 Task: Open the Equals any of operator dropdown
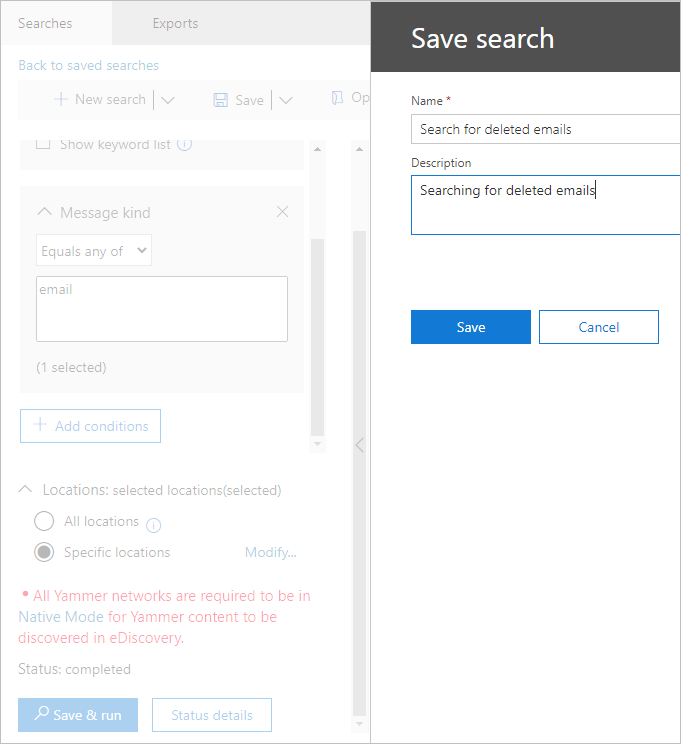(x=93, y=251)
